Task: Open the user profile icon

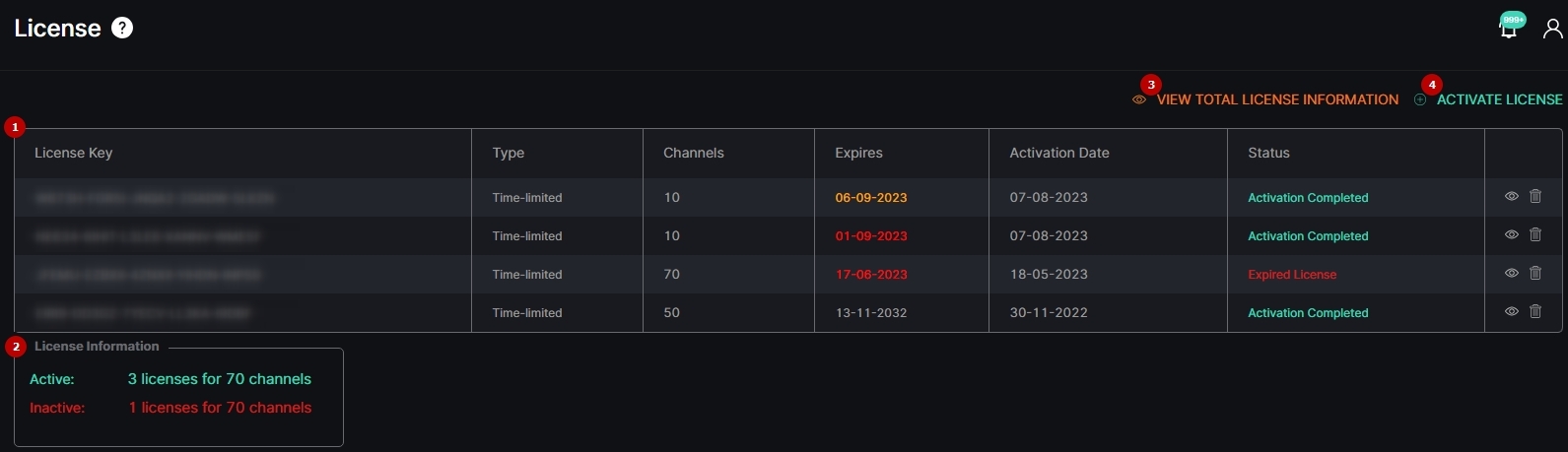Action: (1552, 29)
